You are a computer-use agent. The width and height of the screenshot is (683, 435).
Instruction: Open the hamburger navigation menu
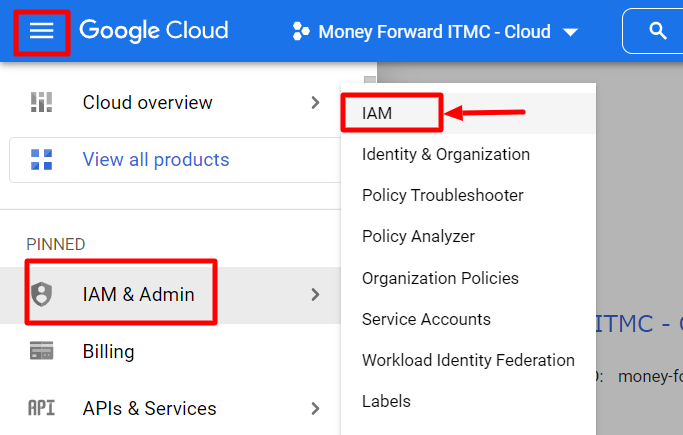click(41, 31)
